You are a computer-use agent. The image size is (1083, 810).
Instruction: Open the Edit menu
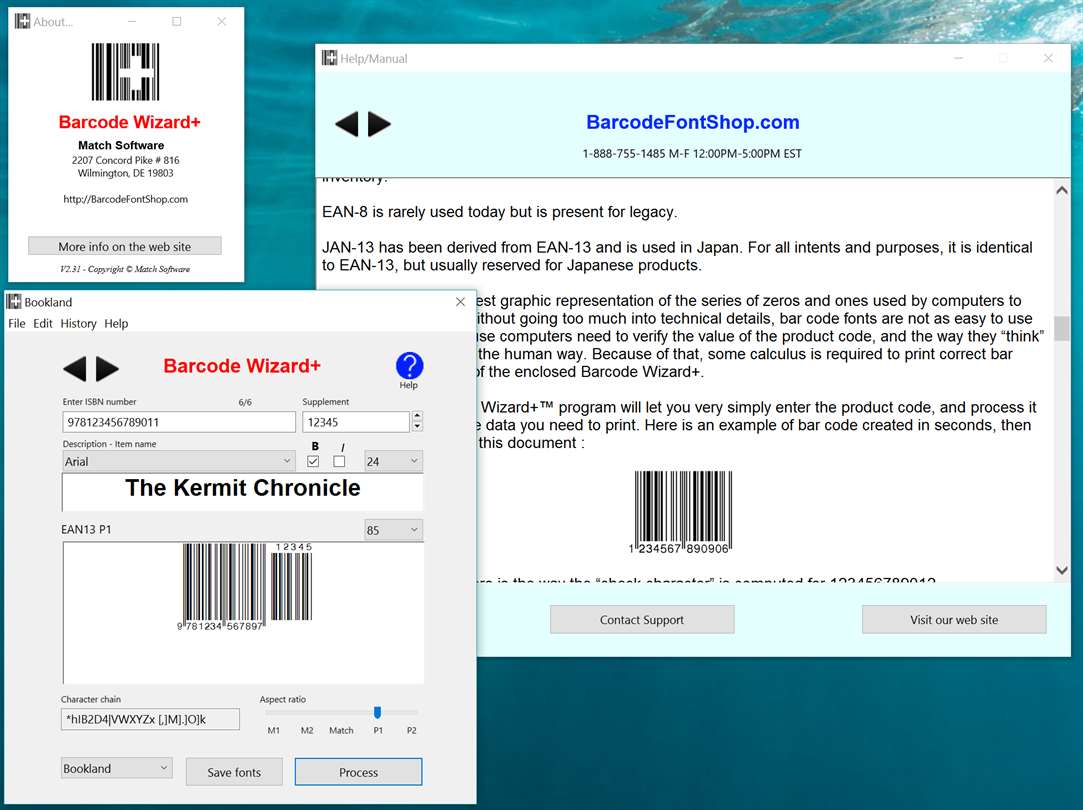[x=43, y=323]
